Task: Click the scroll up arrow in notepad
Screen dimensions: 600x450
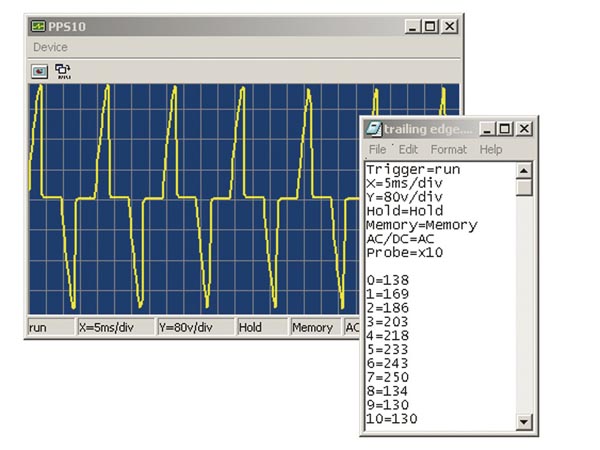Action: coord(524,170)
